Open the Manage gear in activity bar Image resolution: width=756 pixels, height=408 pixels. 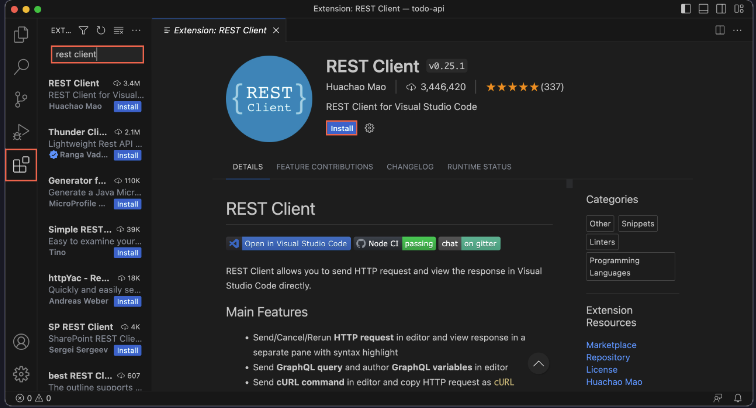click(21, 374)
